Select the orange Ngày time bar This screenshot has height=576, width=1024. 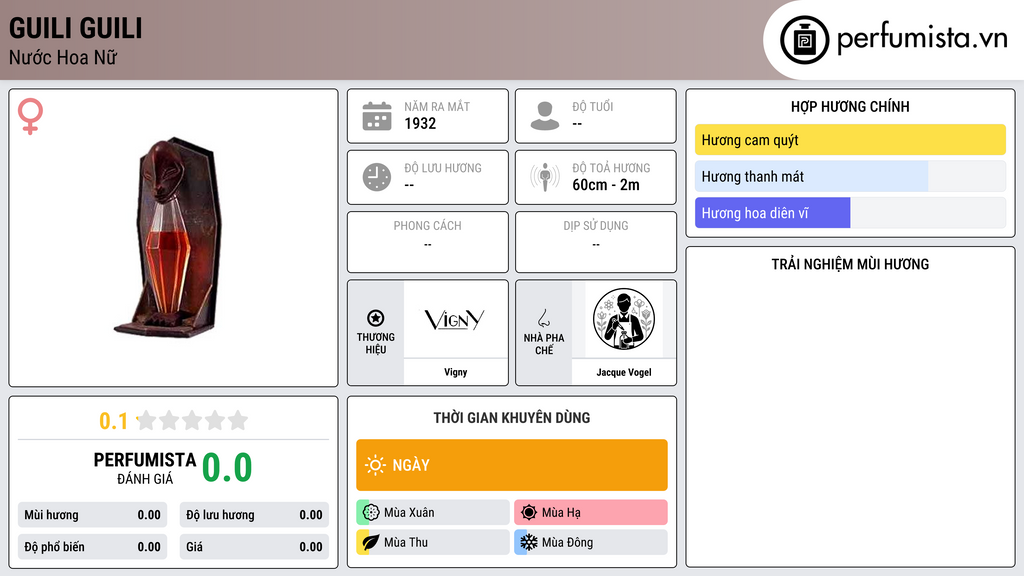pos(512,465)
